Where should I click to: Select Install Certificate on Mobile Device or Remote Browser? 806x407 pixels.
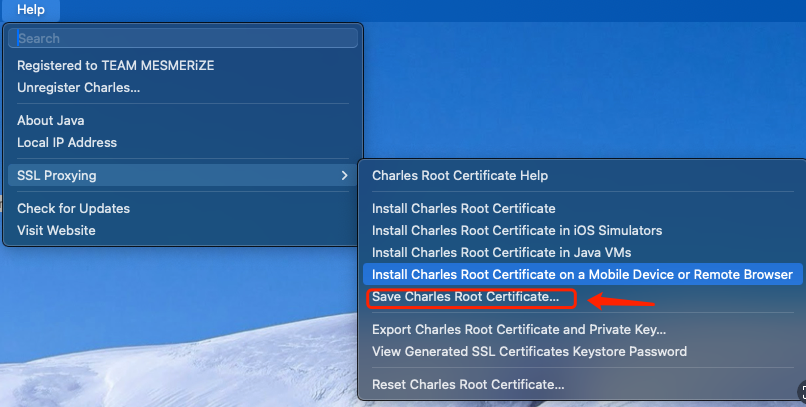click(583, 274)
